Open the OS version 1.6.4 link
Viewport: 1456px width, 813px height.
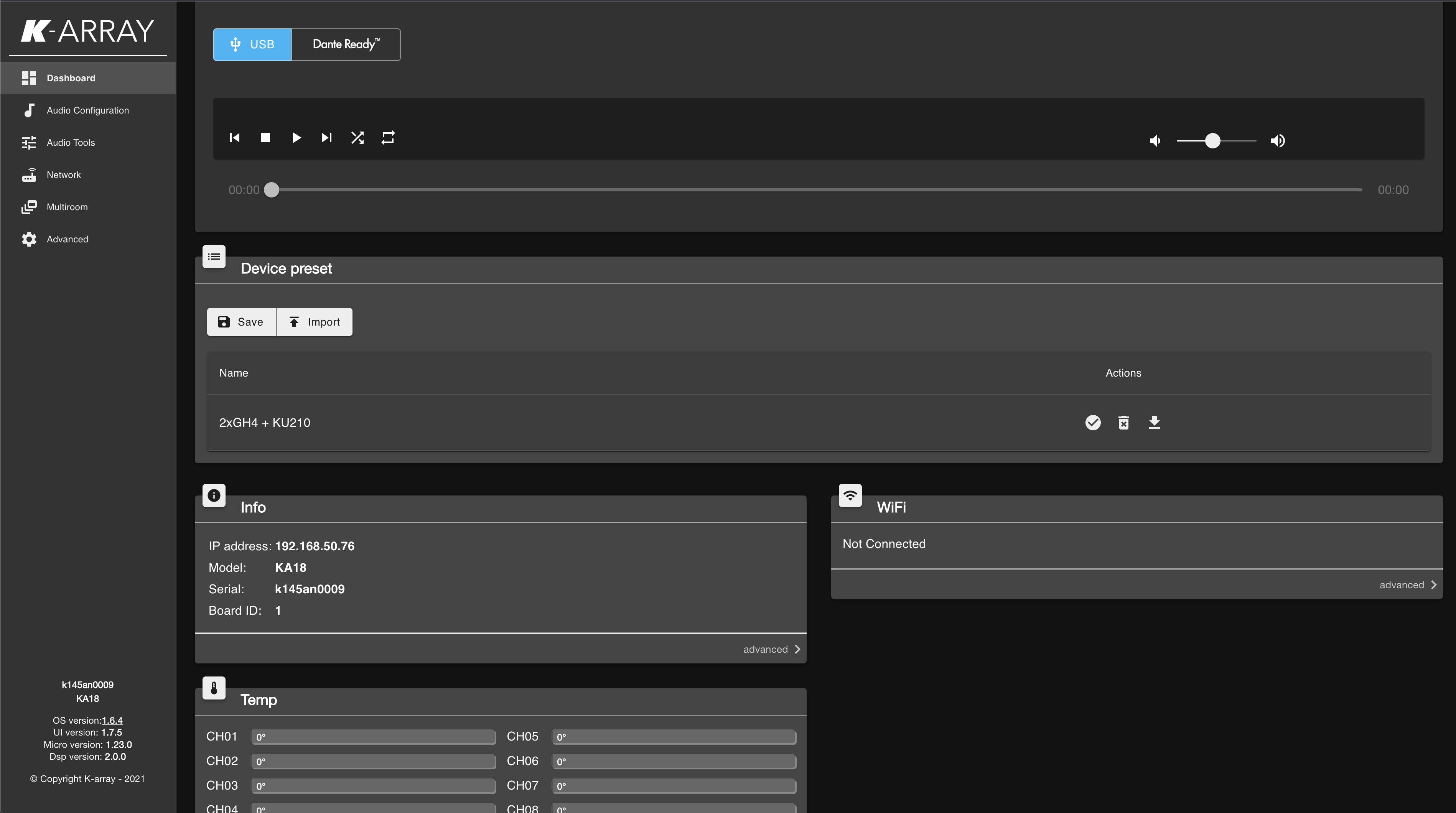112,720
